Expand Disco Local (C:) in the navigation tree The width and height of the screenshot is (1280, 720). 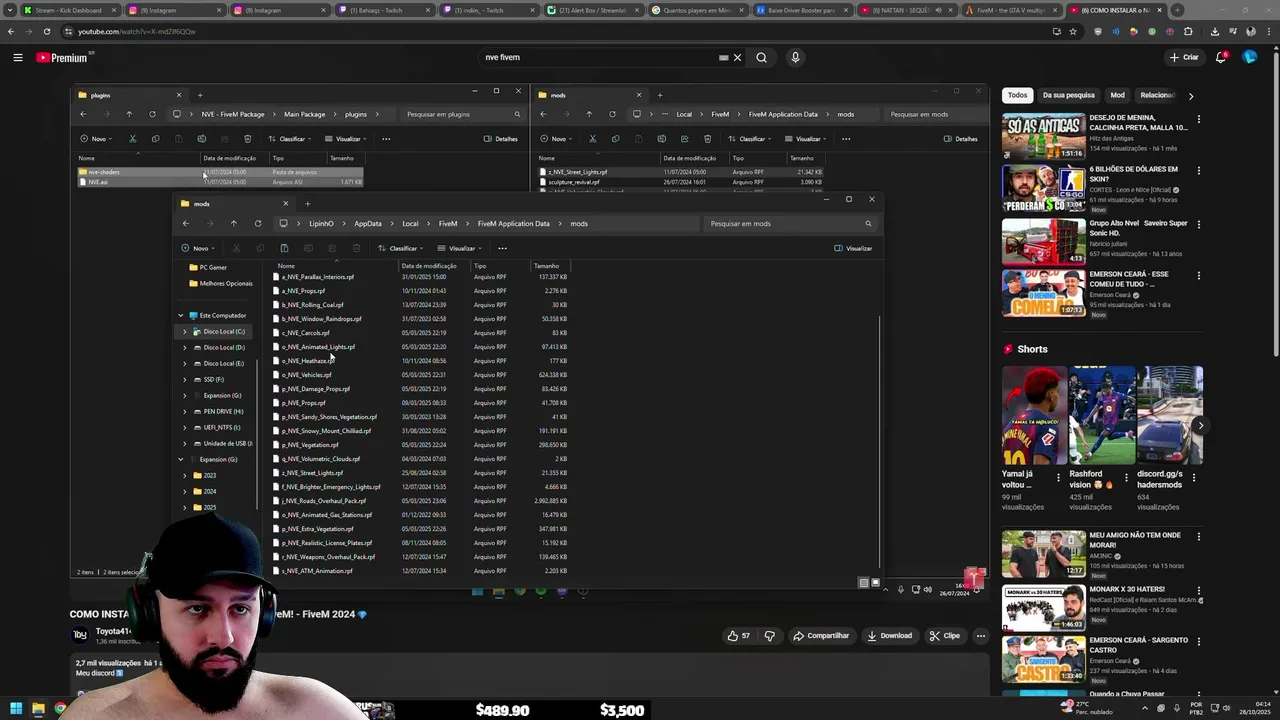coord(184,331)
